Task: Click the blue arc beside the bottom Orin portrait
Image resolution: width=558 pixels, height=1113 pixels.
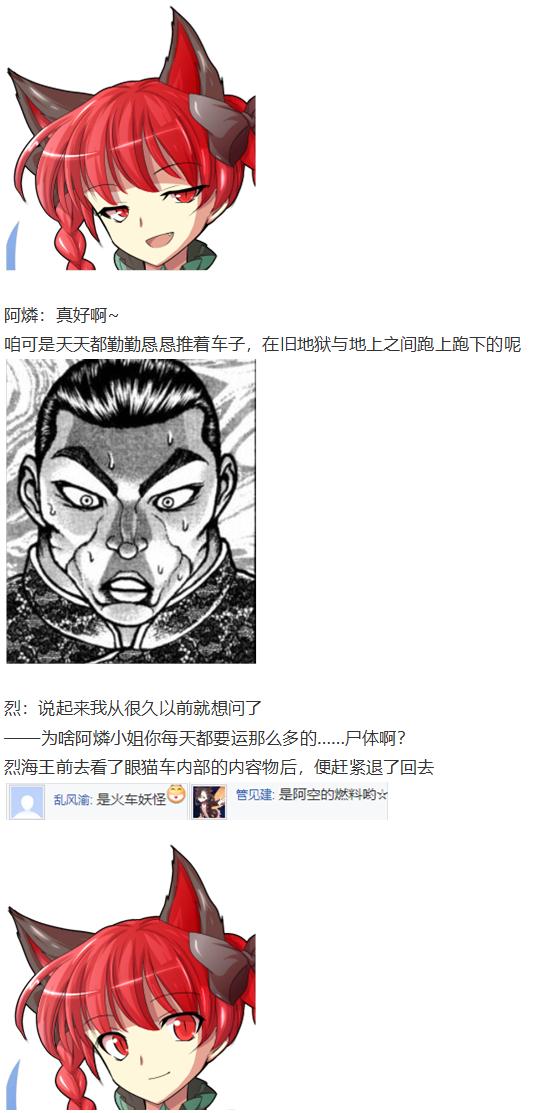Action: tap(11, 1085)
